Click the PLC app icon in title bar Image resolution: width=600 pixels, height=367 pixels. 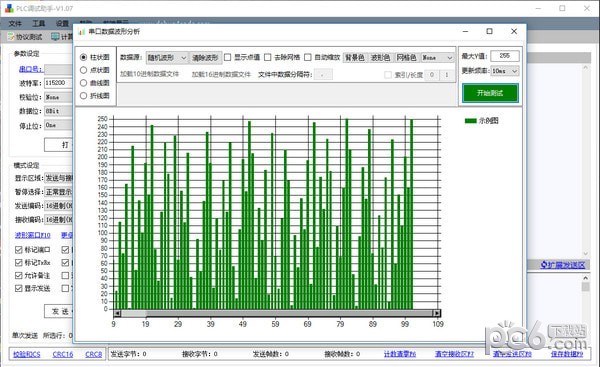coord(9,8)
